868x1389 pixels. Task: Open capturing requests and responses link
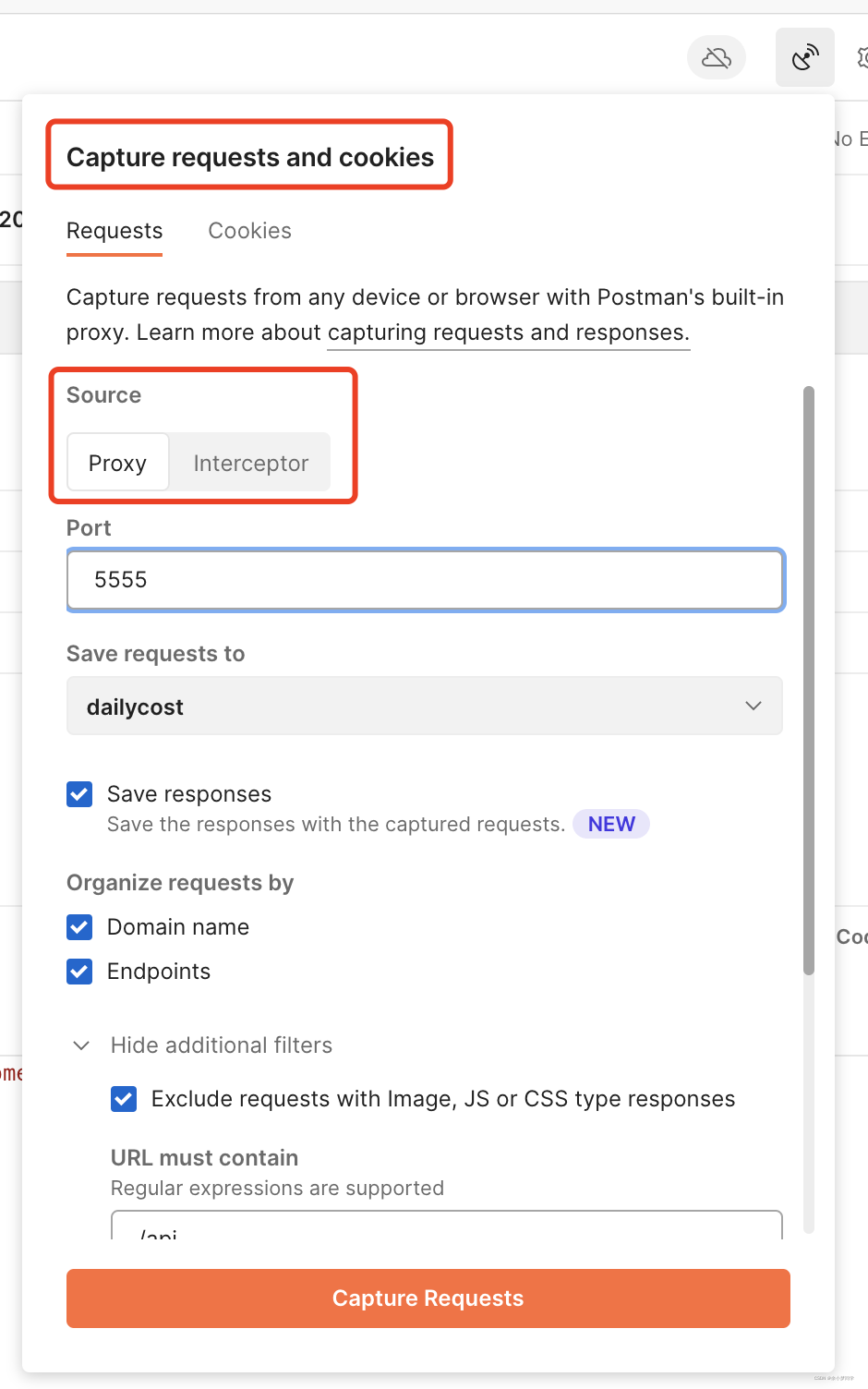click(x=508, y=332)
